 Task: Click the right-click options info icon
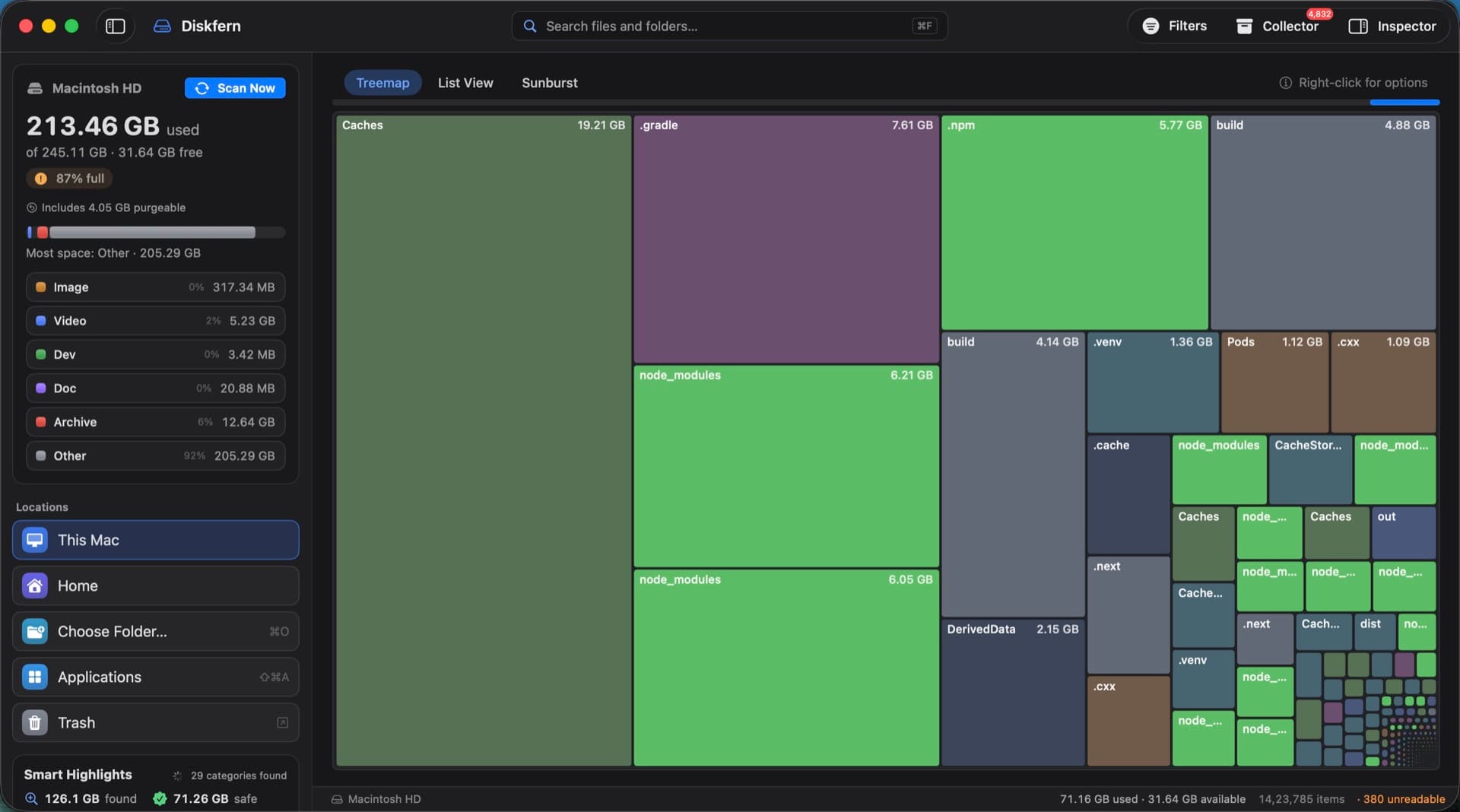coord(1285,83)
